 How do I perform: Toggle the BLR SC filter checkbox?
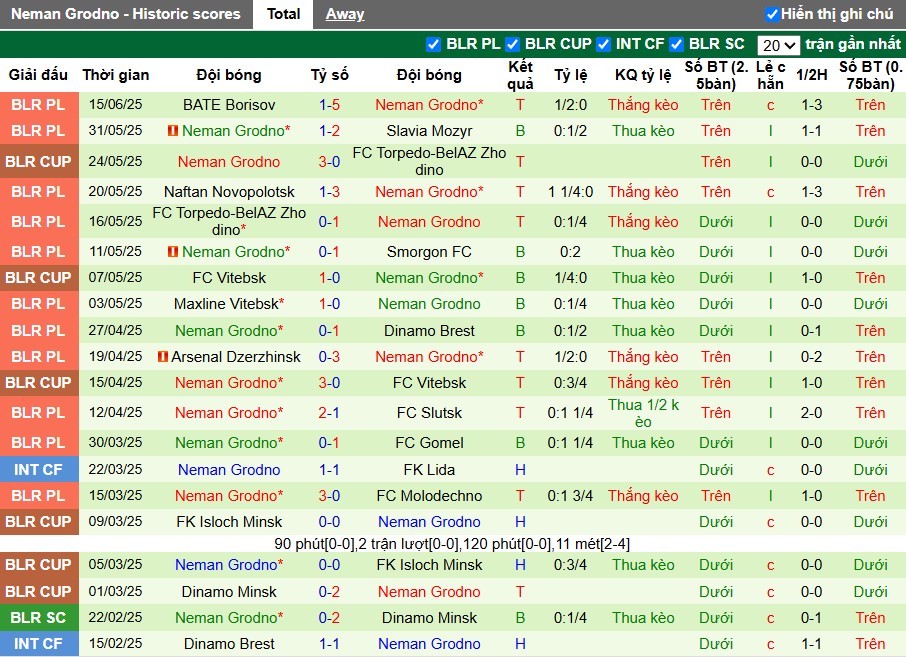[677, 44]
